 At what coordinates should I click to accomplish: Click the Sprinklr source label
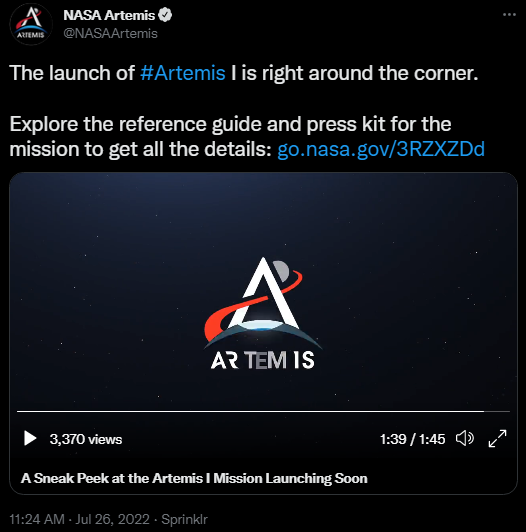point(184,519)
